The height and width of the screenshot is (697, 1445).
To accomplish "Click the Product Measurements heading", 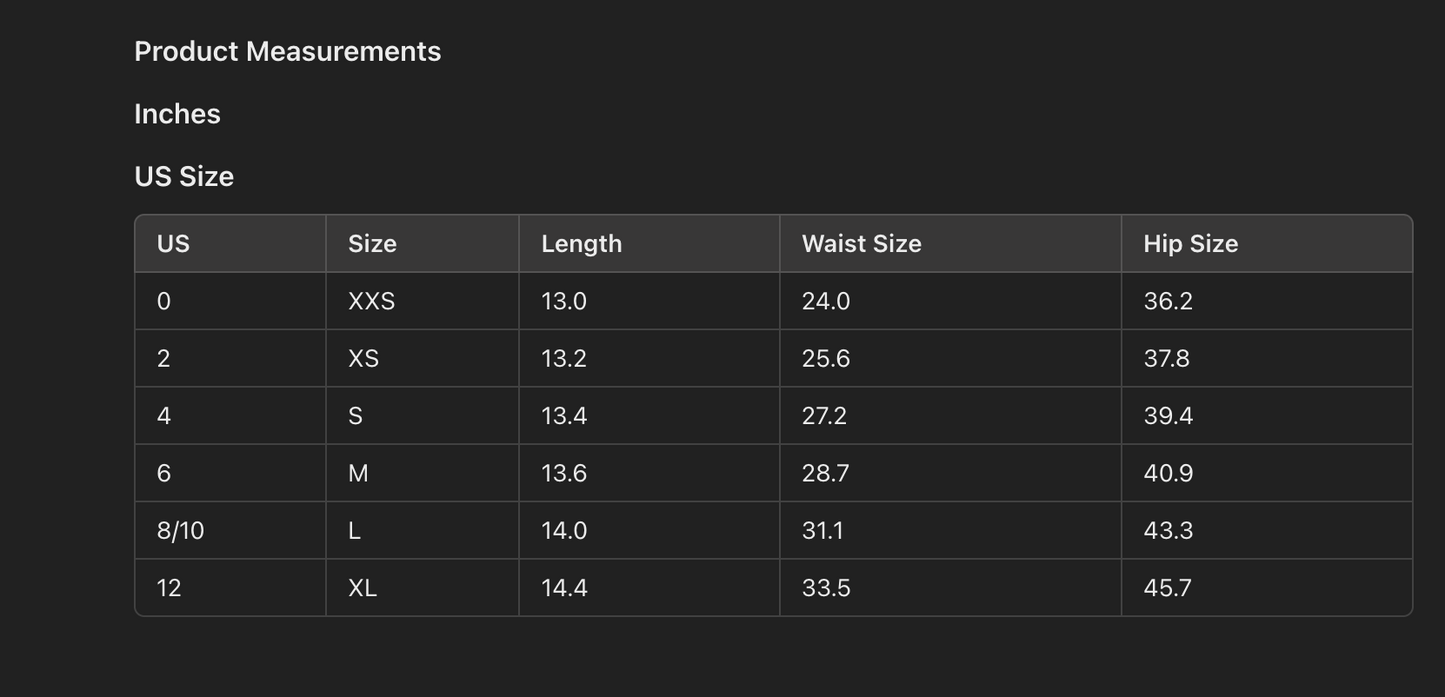I will click(287, 52).
